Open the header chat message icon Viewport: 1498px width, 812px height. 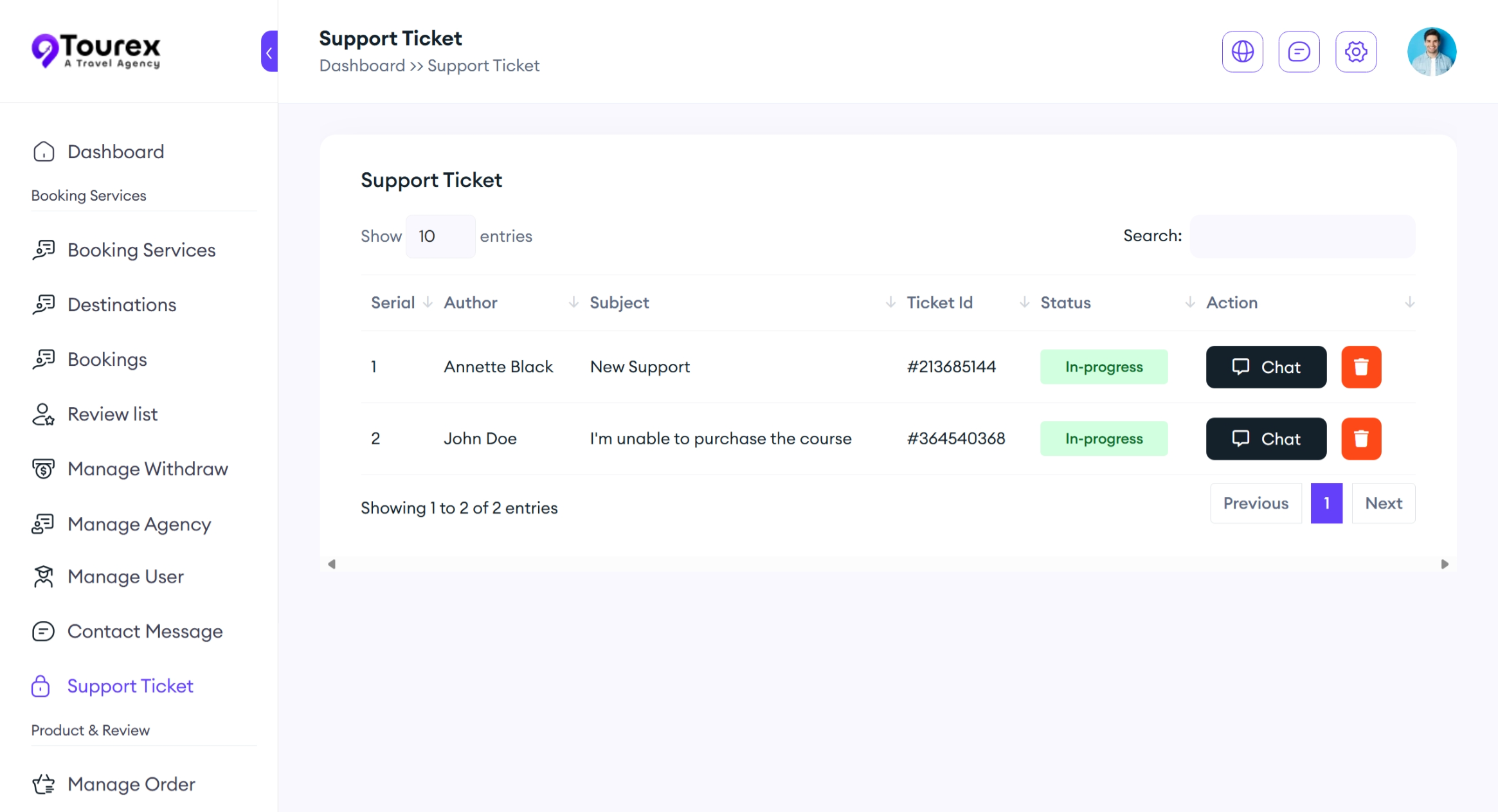pyautogui.click(x=1299, y=51)
